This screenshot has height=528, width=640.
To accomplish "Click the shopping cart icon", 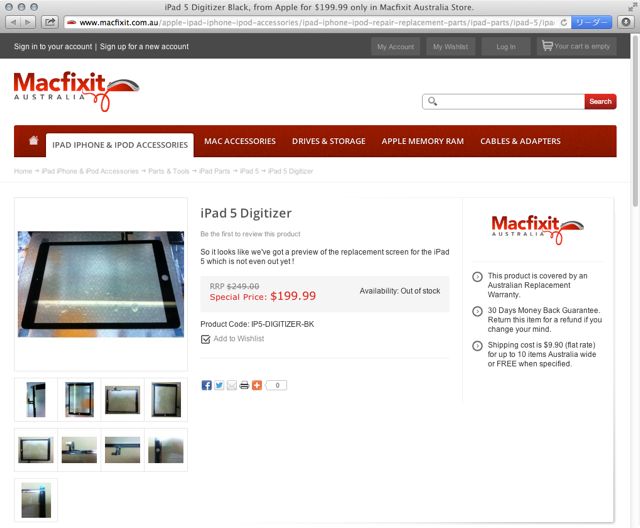I will (x=547, y=46).
